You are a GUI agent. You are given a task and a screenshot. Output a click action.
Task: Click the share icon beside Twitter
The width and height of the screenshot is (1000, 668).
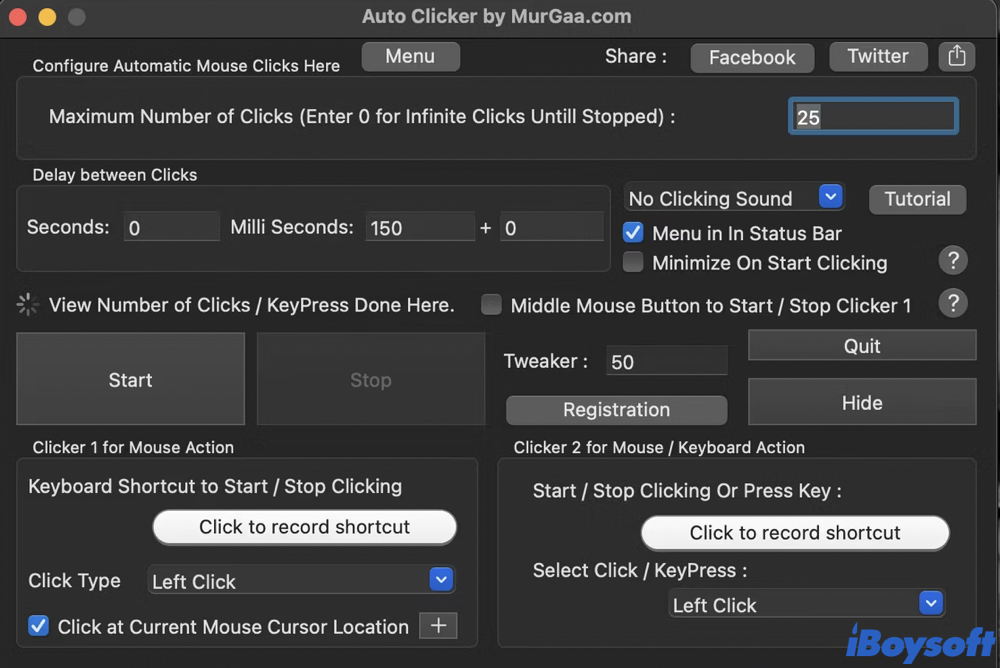957,57
